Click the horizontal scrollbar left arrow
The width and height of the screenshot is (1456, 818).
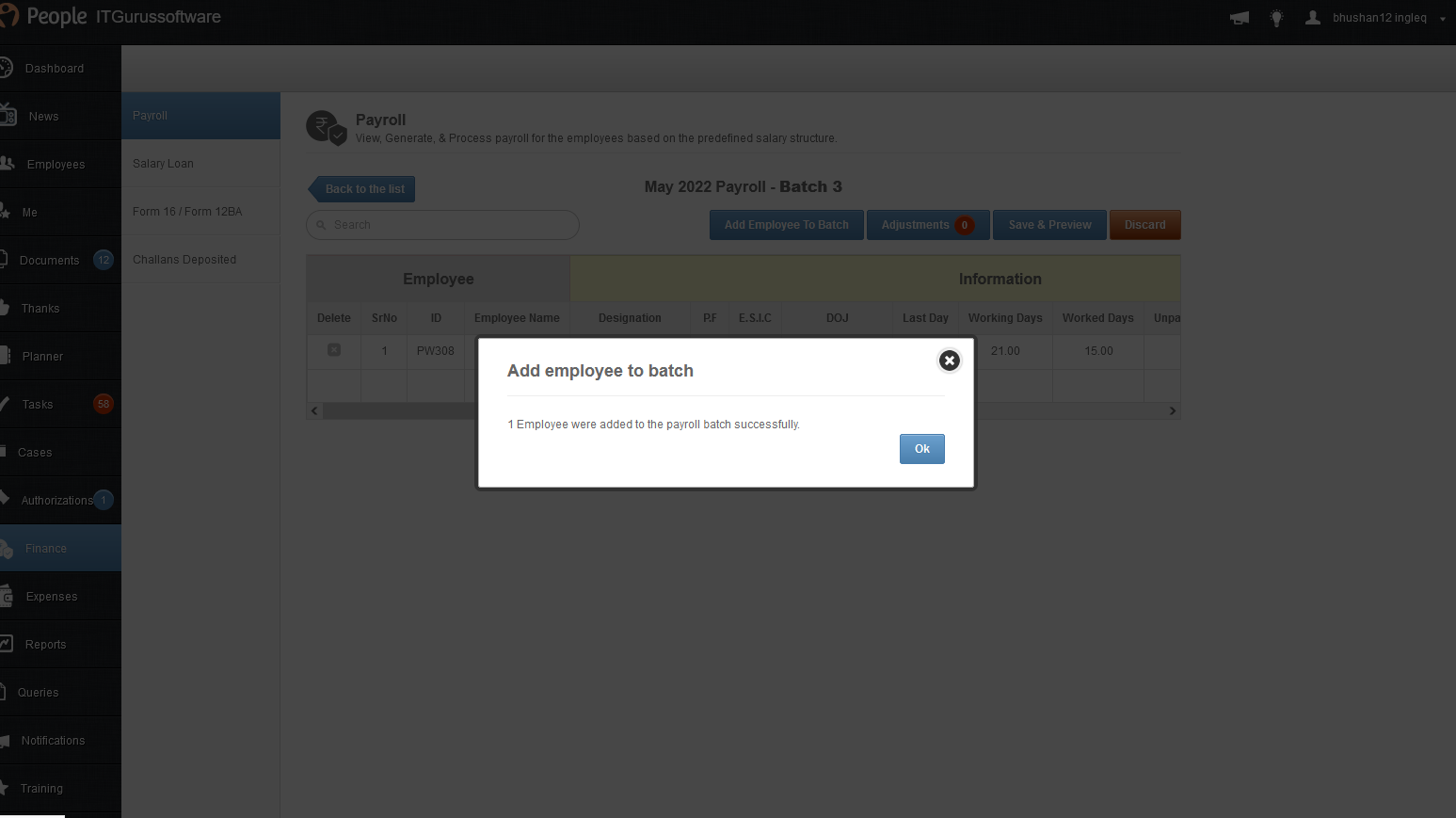314,411
